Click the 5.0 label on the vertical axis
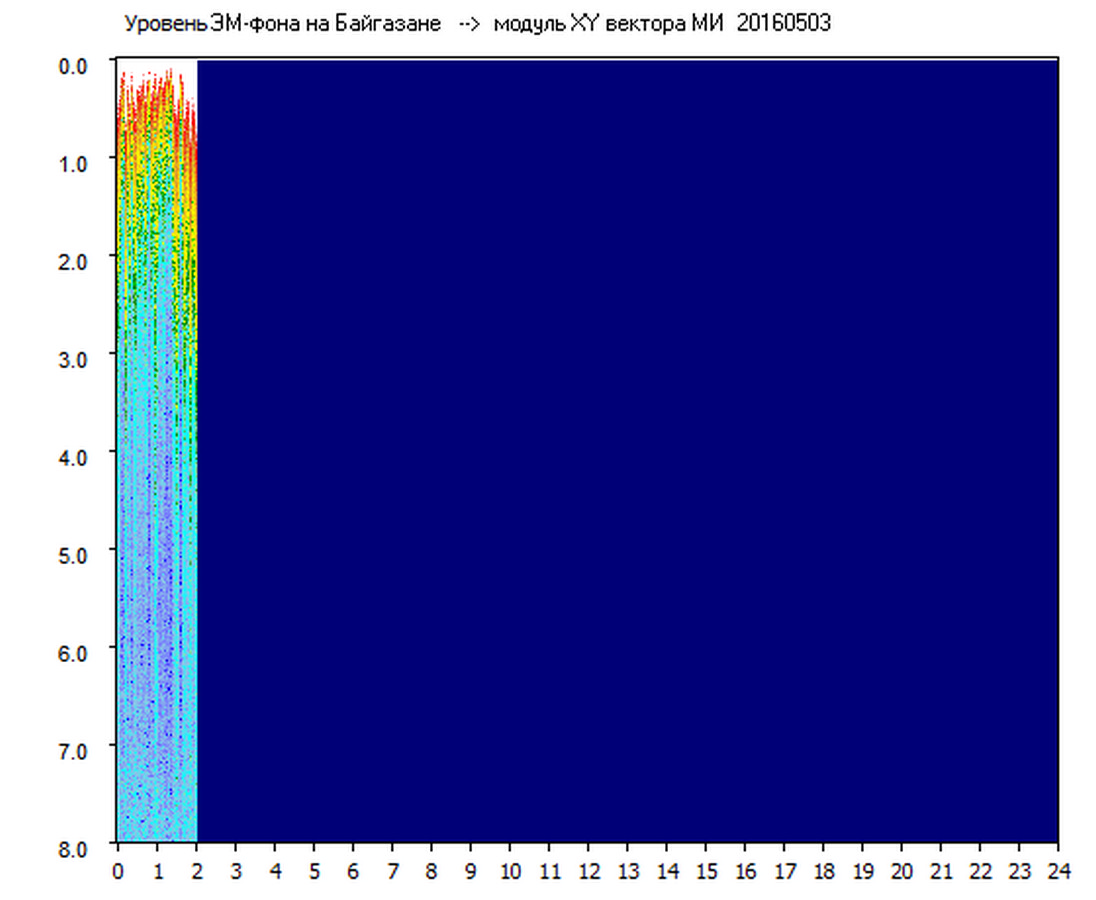This screenshot has height=900, width=1096. coord(75,554)
